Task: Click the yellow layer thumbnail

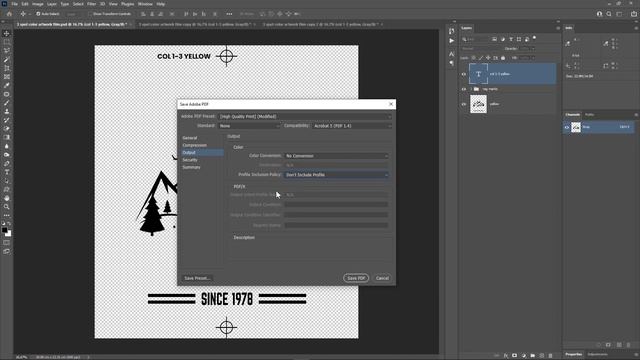Action: (x=478, y=104)
